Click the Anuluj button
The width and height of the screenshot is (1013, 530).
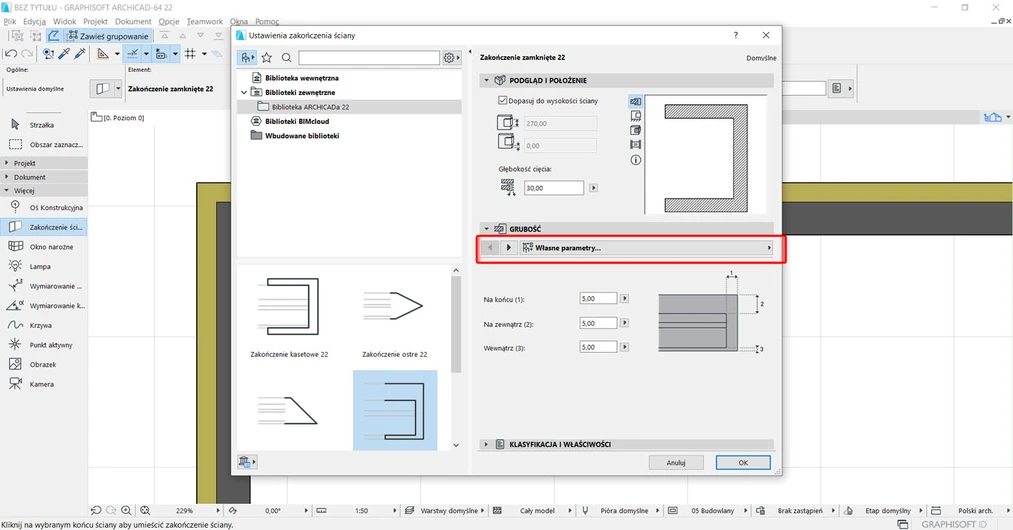676,463
